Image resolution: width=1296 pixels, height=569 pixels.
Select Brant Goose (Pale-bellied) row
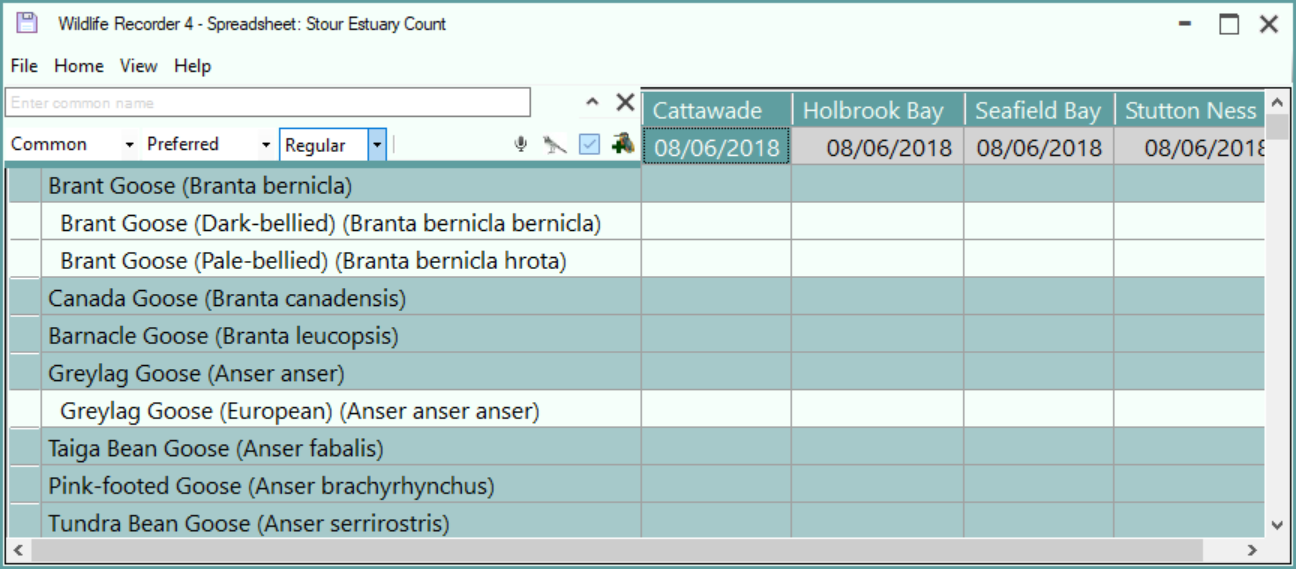[x=340, y=261]
